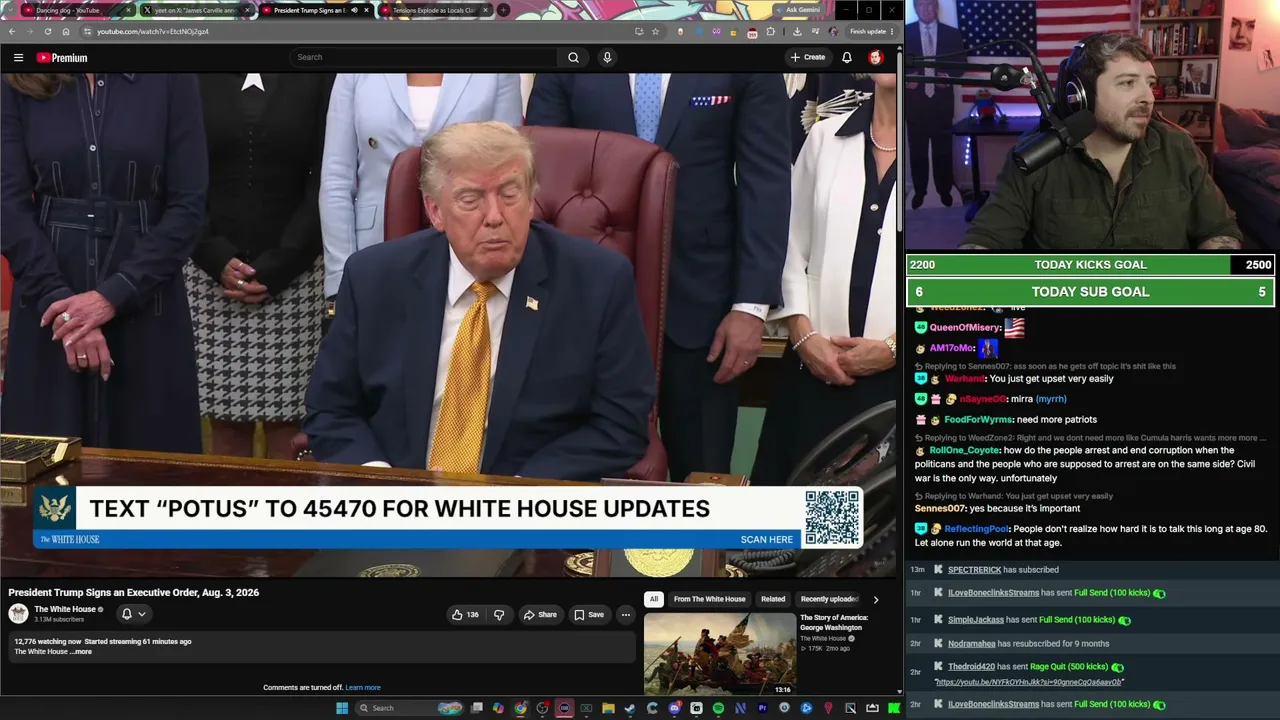Viewport: 1280px width, 720px height.
Task: Open the YouTube guide hamburger menu
Action: (x=18, y=58)
